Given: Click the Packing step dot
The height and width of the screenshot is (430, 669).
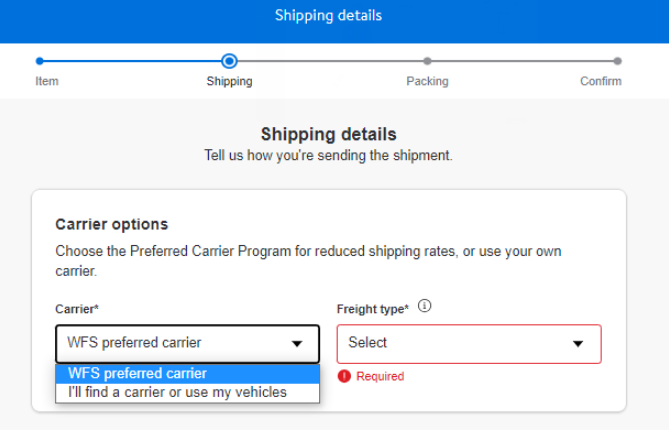Looking at the screenshot, I should pos(427,61).
